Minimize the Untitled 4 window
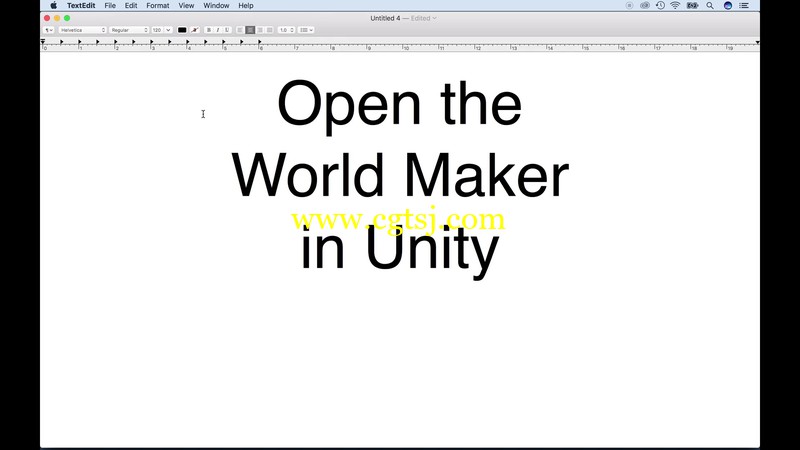The height and width of the screenshot is (450, 800). click(x=57, y=18)
